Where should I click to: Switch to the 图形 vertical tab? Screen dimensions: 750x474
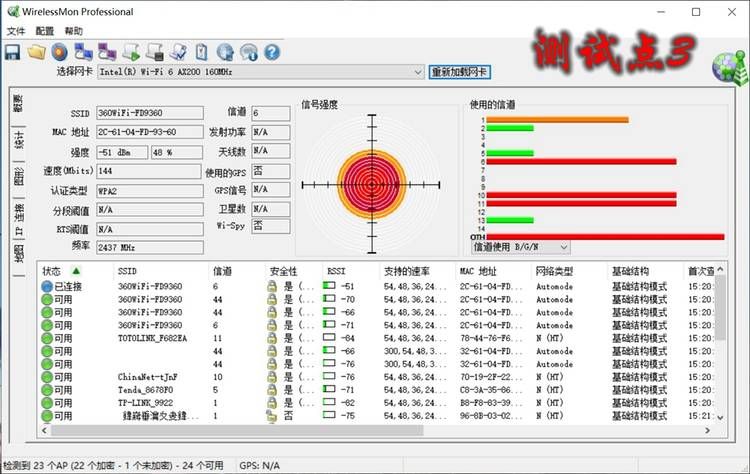(x=18, y=176)
